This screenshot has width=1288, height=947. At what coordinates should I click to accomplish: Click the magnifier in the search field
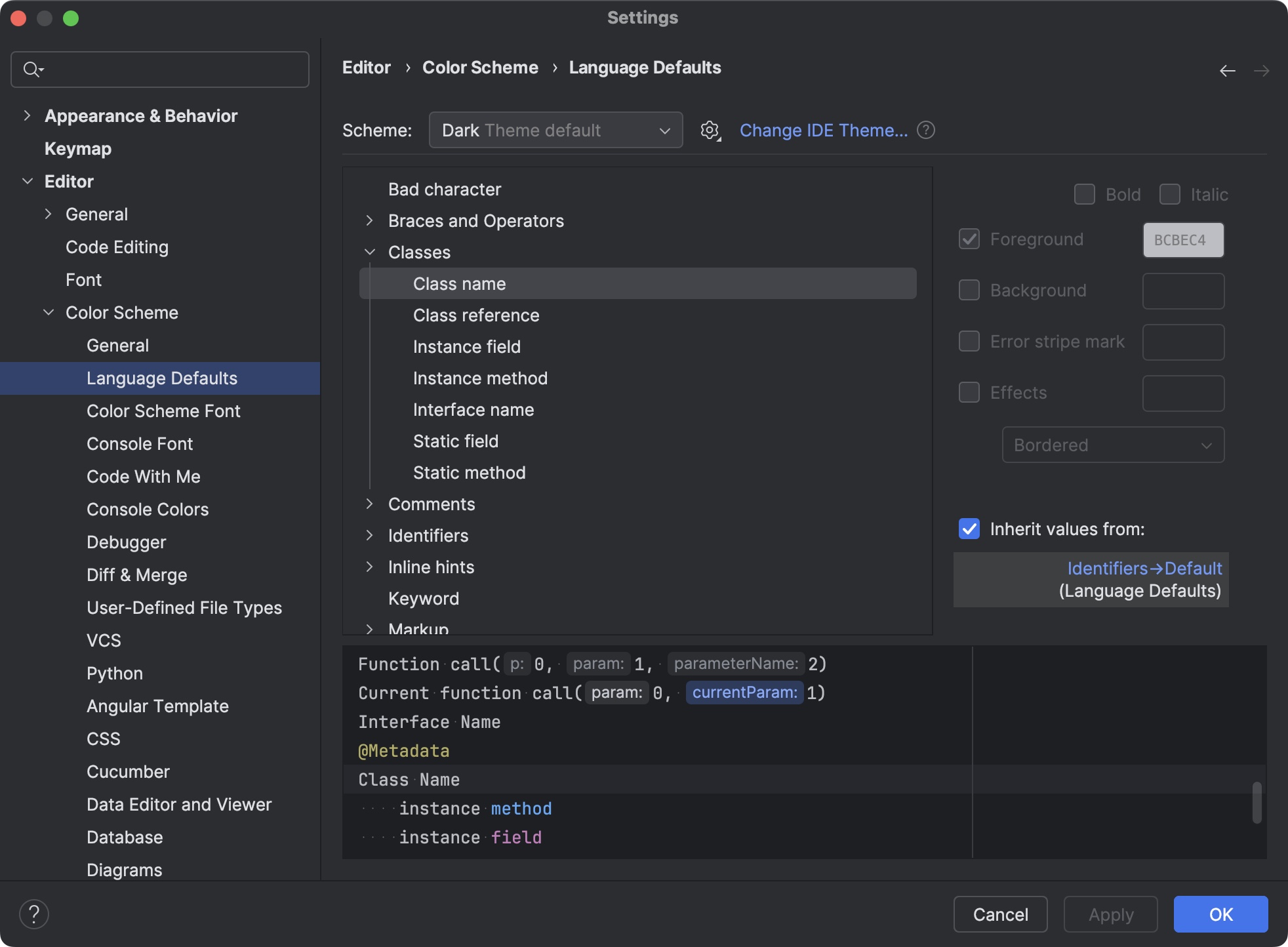(33, 69)
